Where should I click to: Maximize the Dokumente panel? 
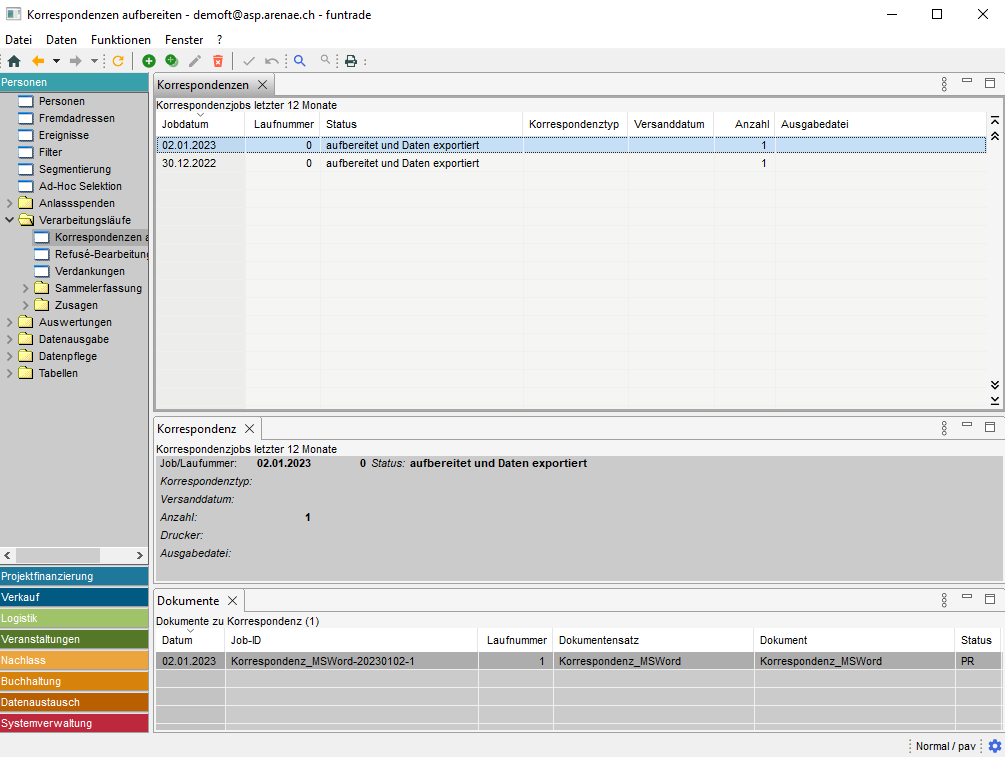click(x=990, y=600)
